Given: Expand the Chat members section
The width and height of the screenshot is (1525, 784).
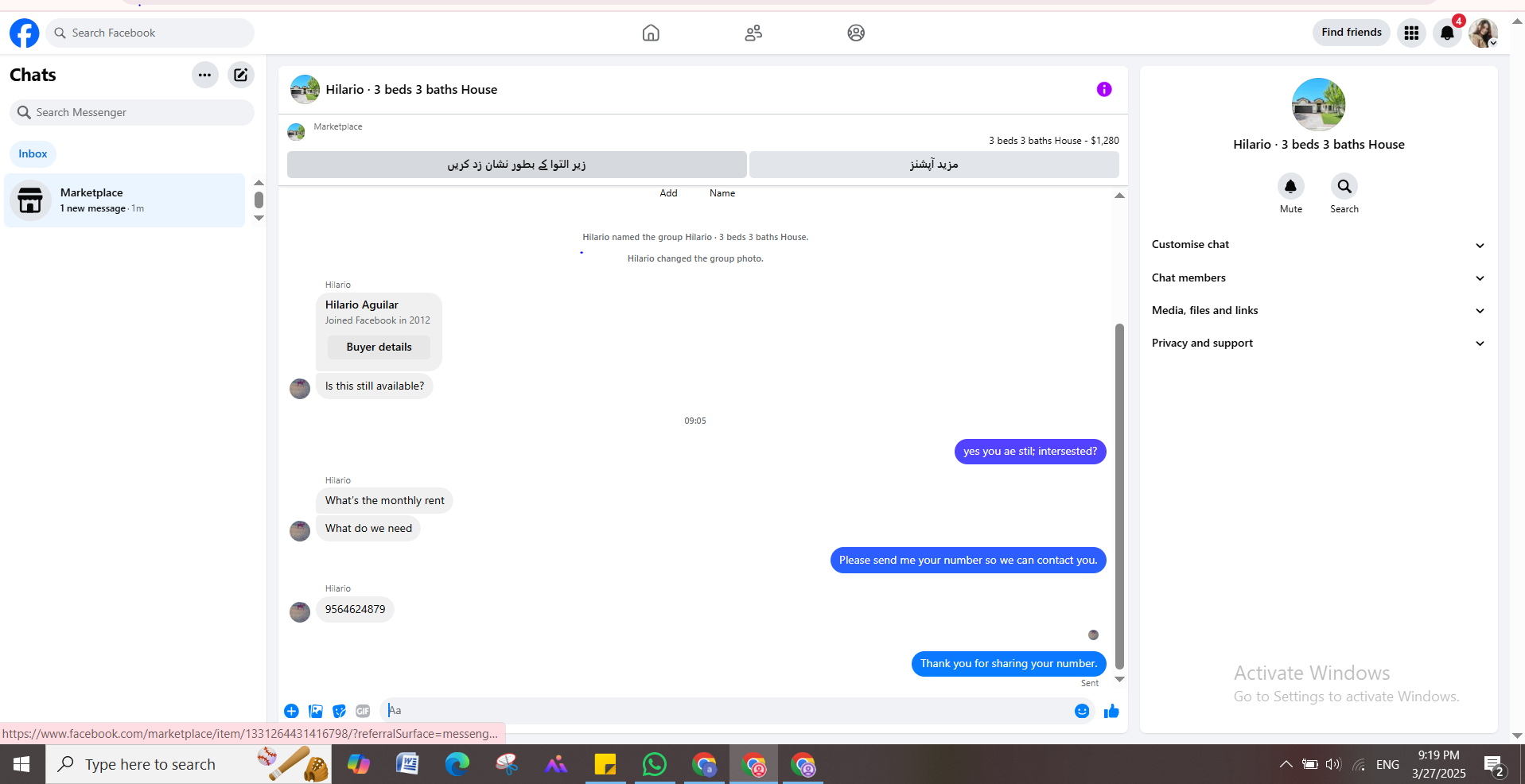Looking at the screenshot, I should (1318, 278).
